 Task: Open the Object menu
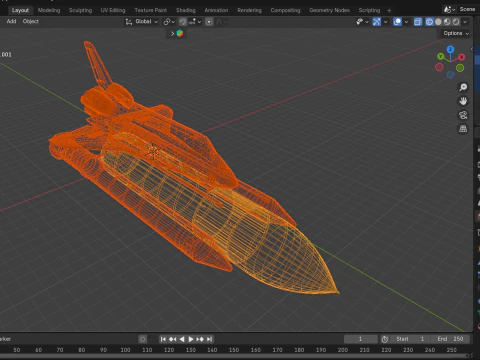tap(31, 21)
